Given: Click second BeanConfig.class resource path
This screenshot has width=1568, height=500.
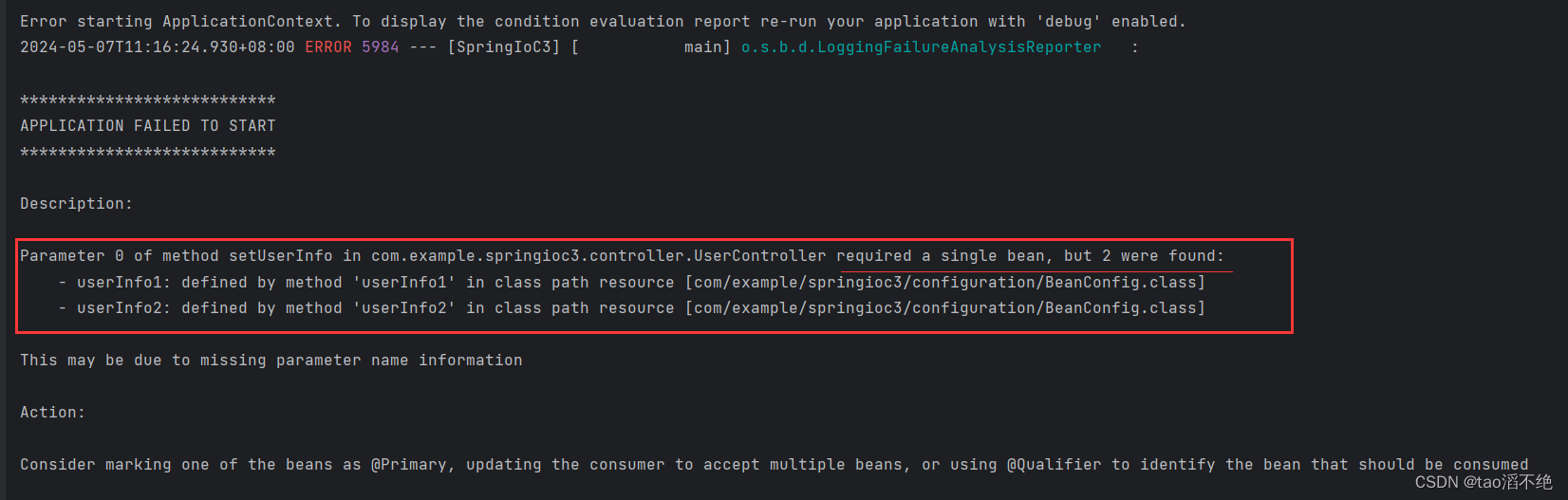Looking at the screenshot, I should 945,307.
